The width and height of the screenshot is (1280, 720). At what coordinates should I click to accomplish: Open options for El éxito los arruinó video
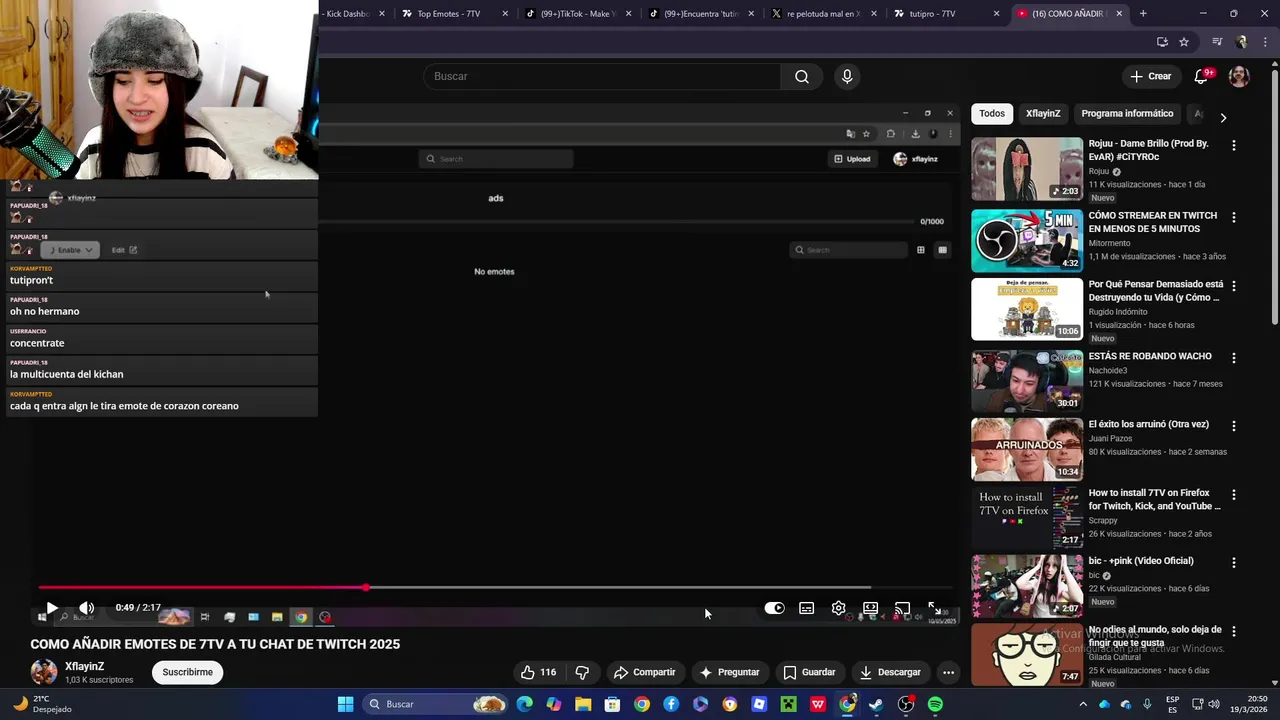(x=1233, y=426)
